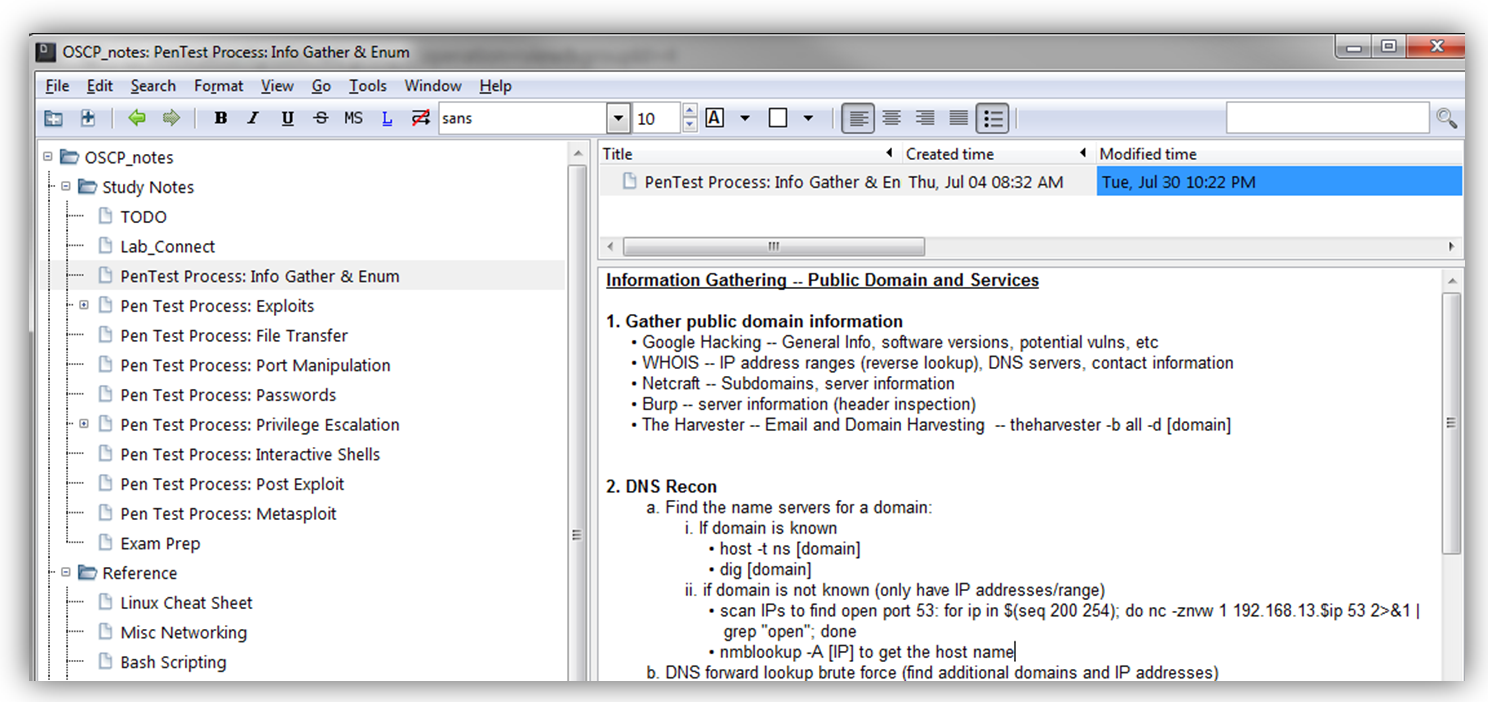Expand the Pen Test Process: Exploits node
The width and height of the screenshot is (1488, 702).
[x=84, y=305]
